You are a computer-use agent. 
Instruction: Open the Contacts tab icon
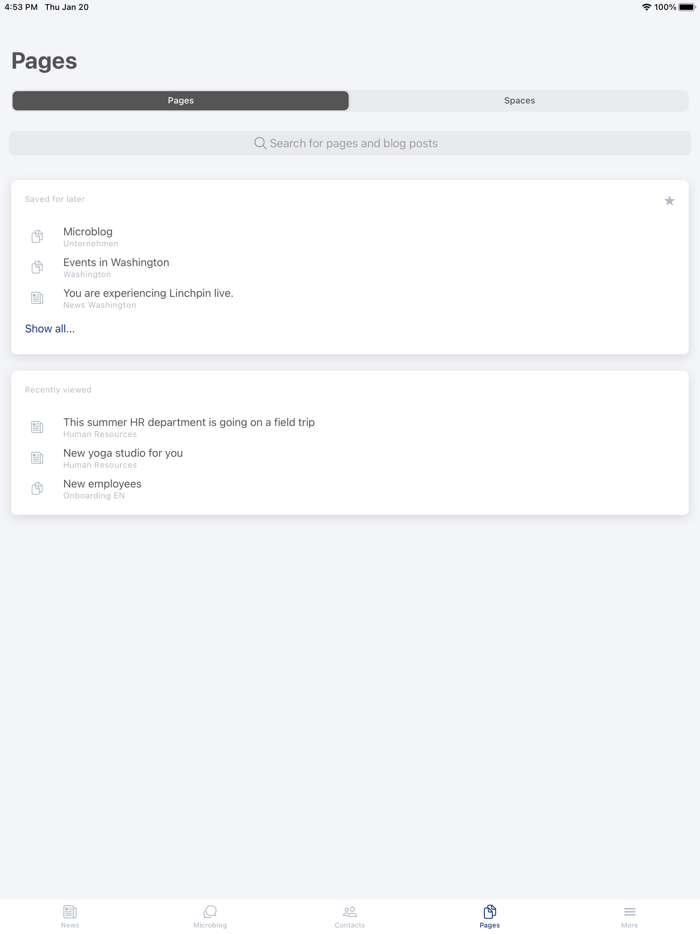(x=350, y=912)
